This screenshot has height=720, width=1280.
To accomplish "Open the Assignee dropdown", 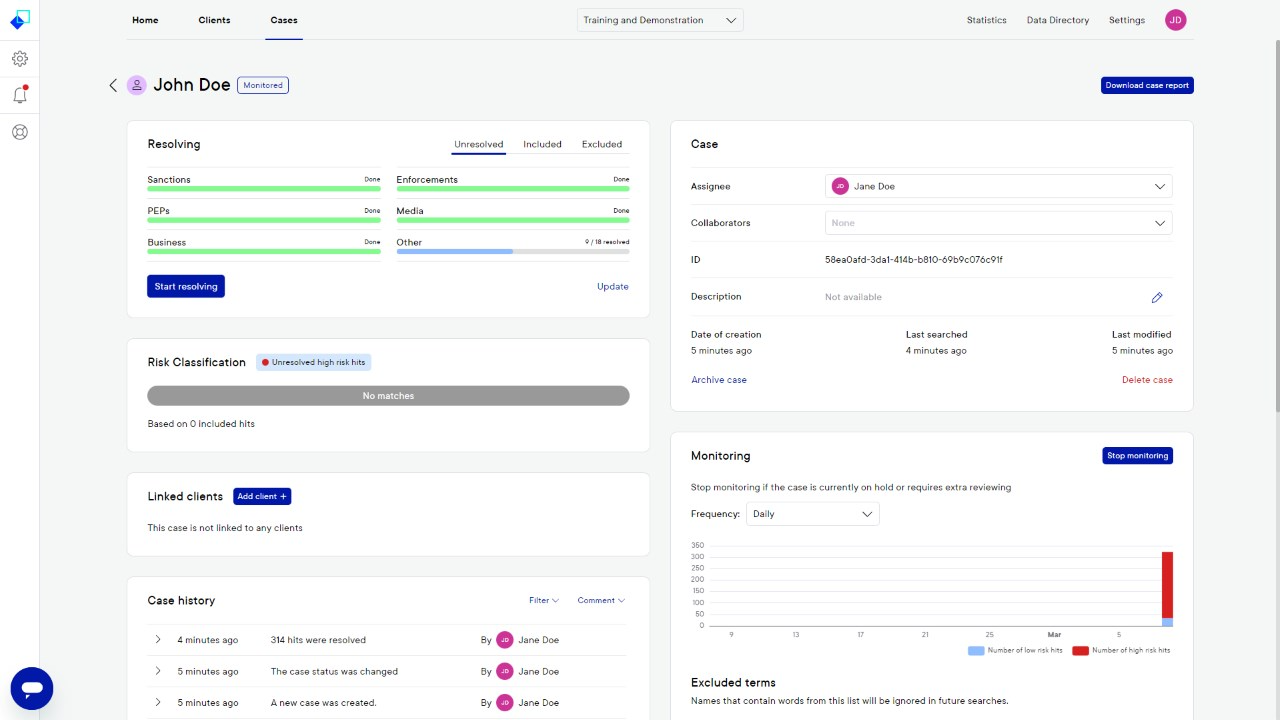I will [x=998, y=186].
